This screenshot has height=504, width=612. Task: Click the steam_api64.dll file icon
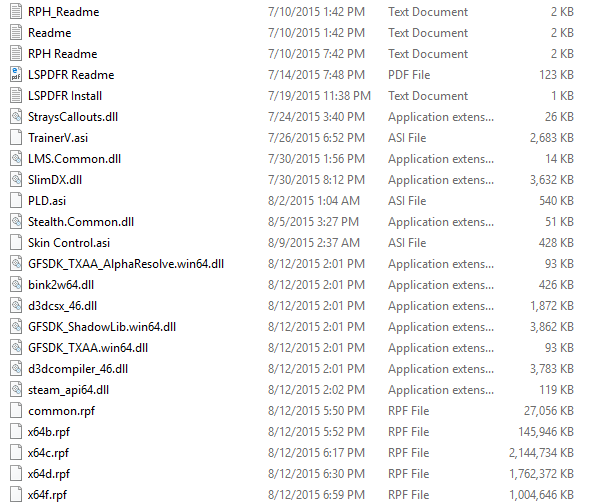pos(16,390)
